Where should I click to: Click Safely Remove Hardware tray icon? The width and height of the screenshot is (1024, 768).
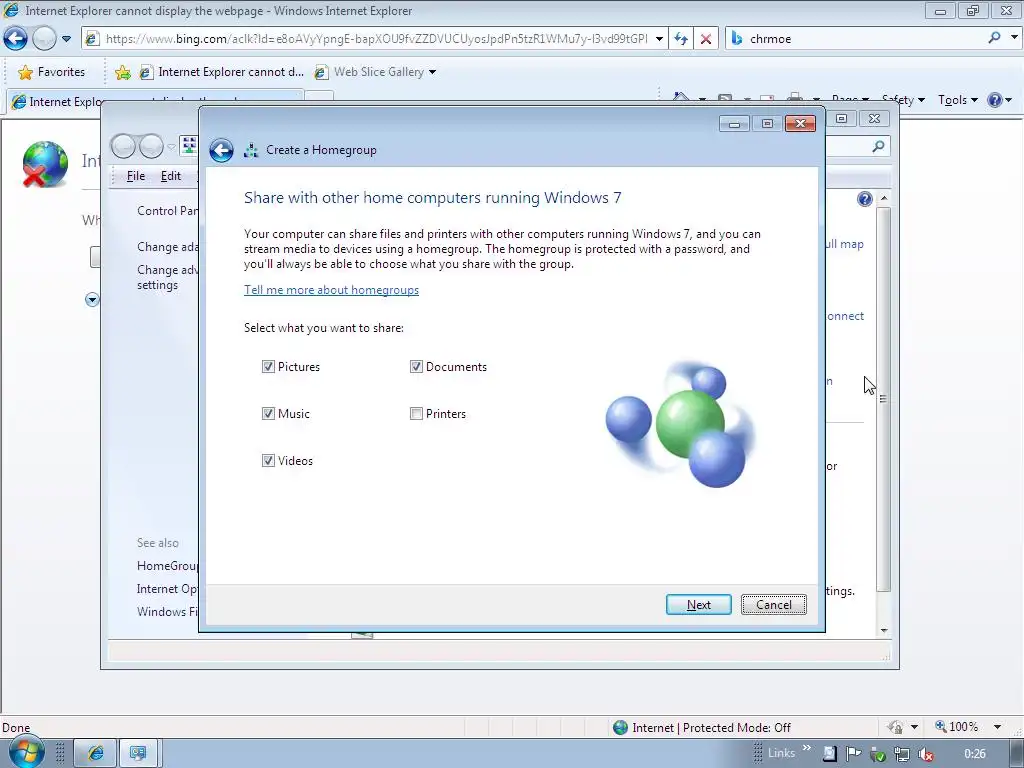pyautogui.click(x=878, y=754)
